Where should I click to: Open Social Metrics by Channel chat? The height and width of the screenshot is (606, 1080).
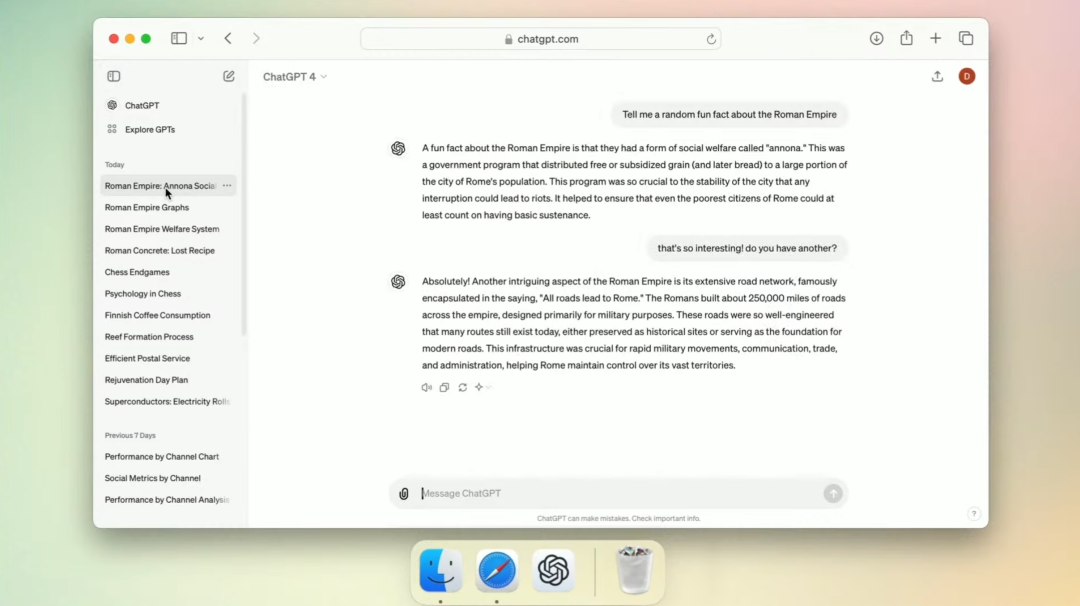pos(153,478)
